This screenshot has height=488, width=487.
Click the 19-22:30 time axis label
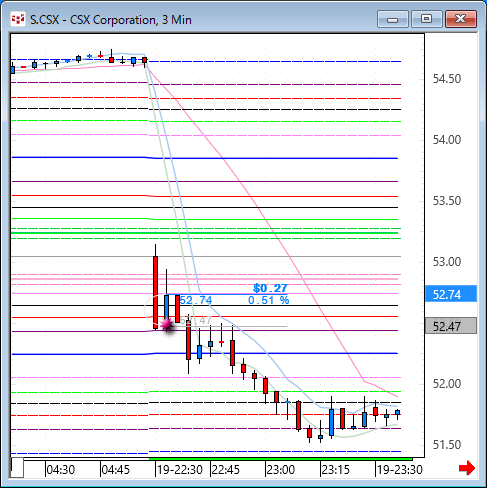pos(180,470)
